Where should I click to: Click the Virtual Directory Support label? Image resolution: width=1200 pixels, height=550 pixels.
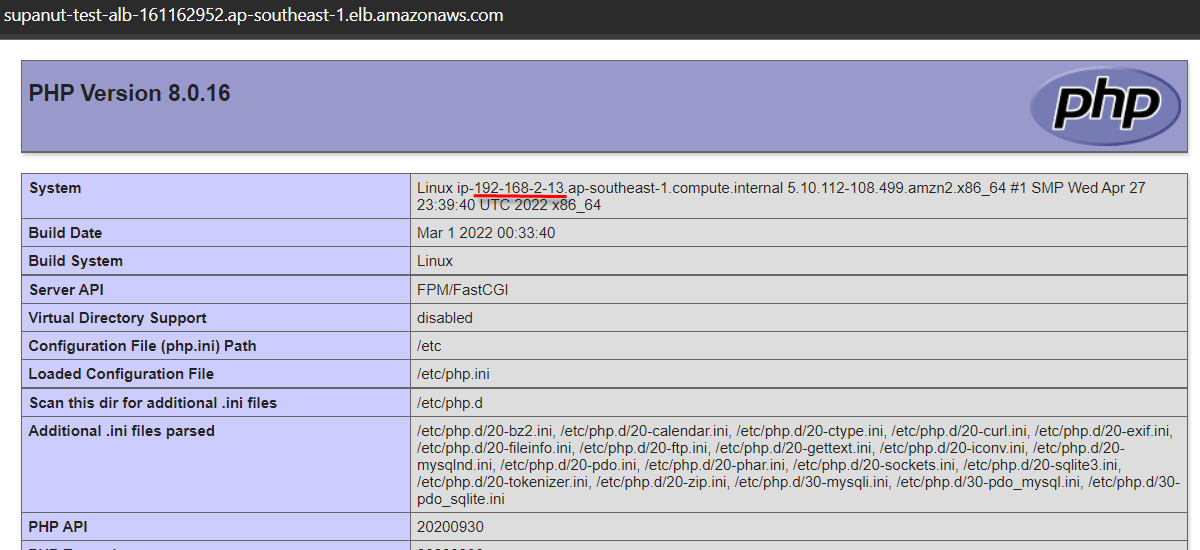tap(117, 318)
